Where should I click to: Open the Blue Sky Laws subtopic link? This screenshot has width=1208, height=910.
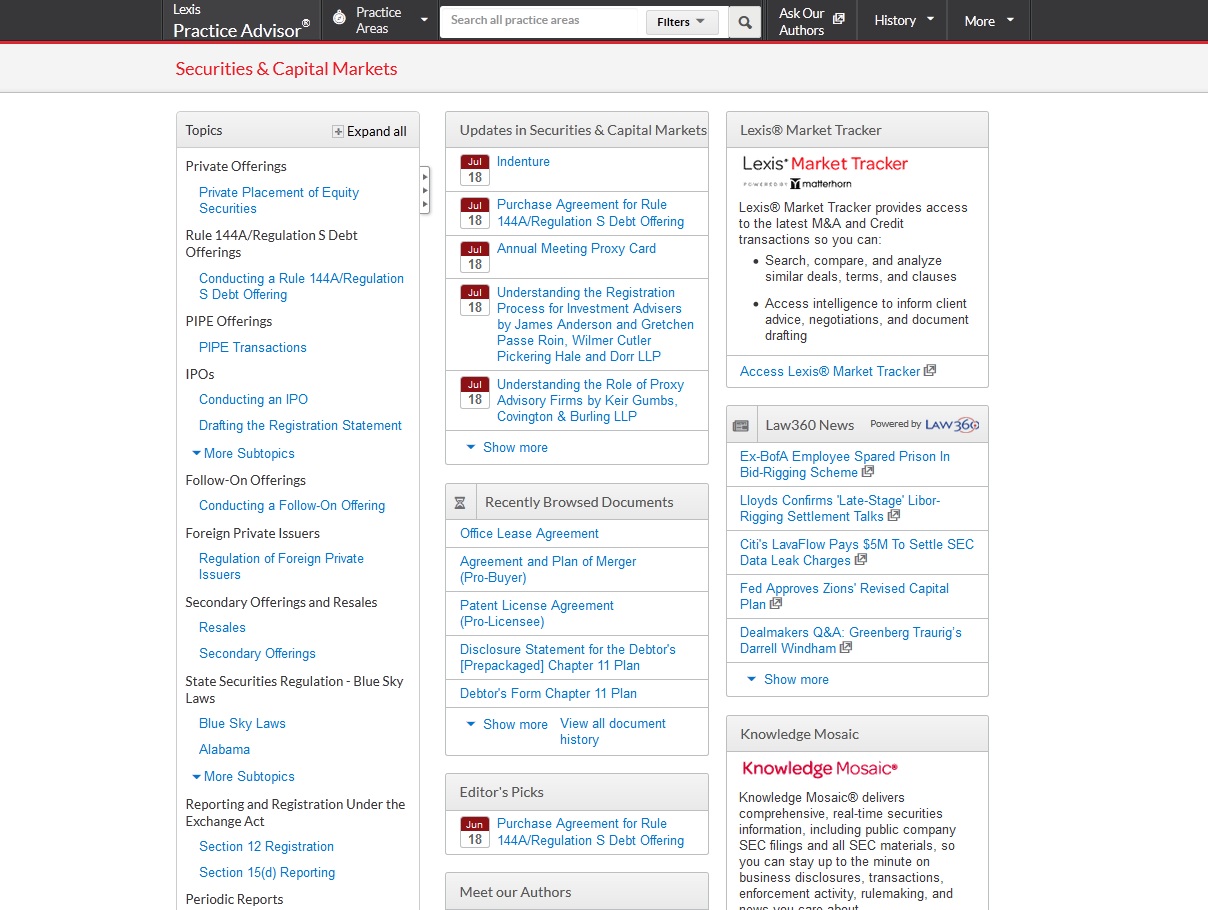pos(242,723)
